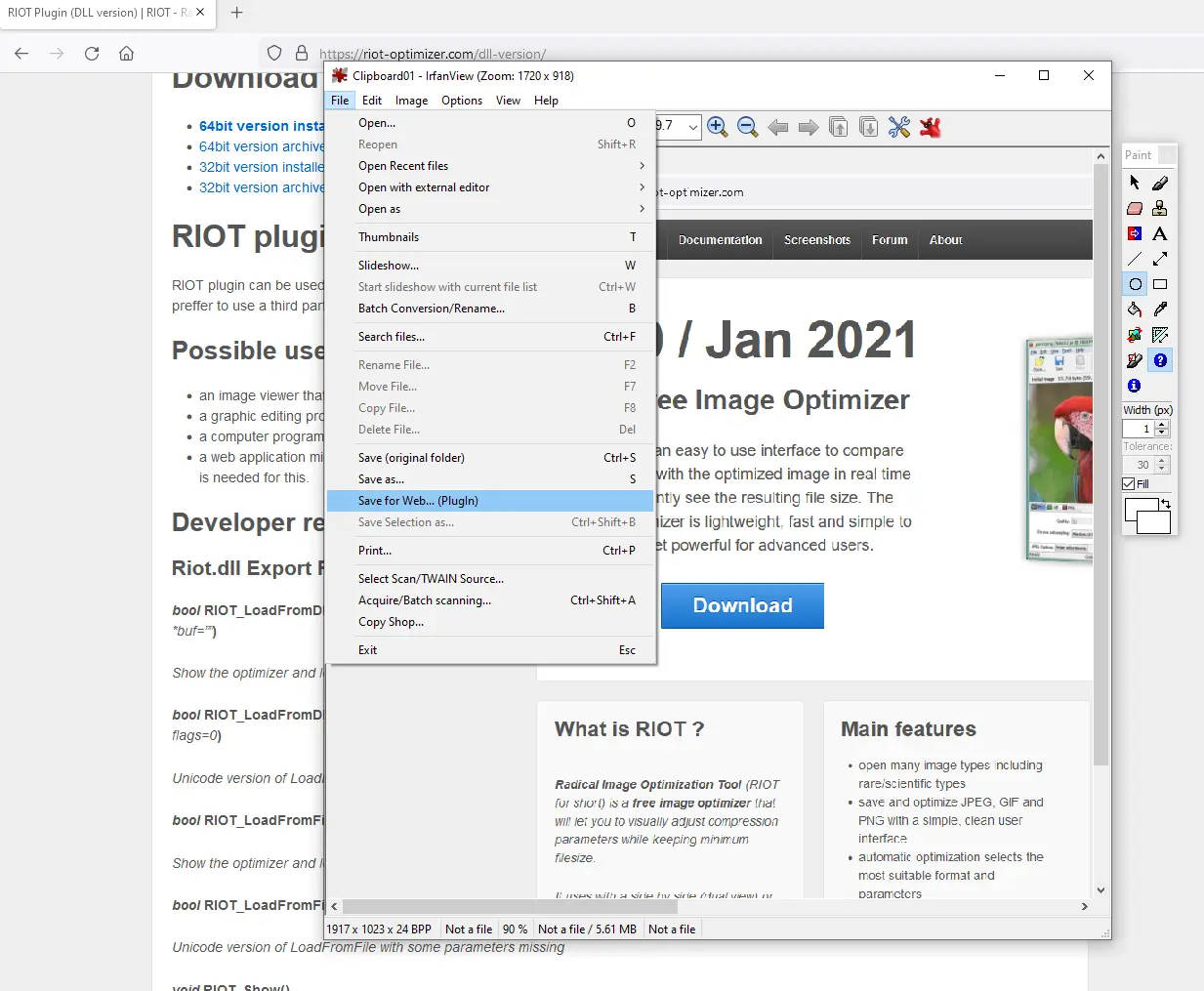Viewport: 1204px width, 991px height.
Task: Click the browser address bar URL
Action: 433,55
